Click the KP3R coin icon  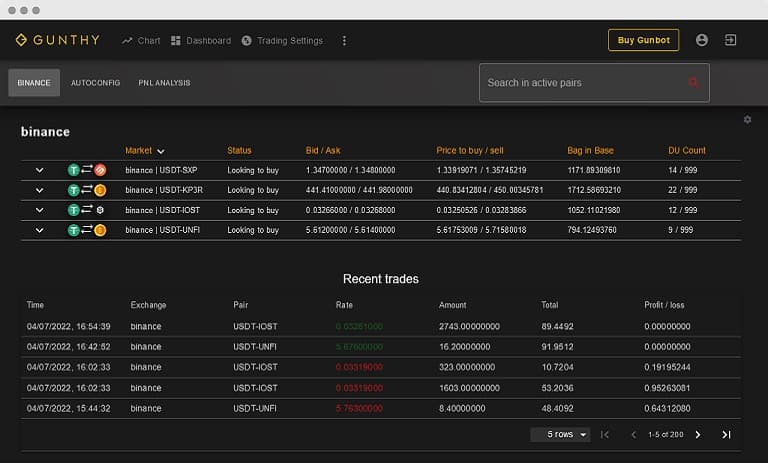100,191
